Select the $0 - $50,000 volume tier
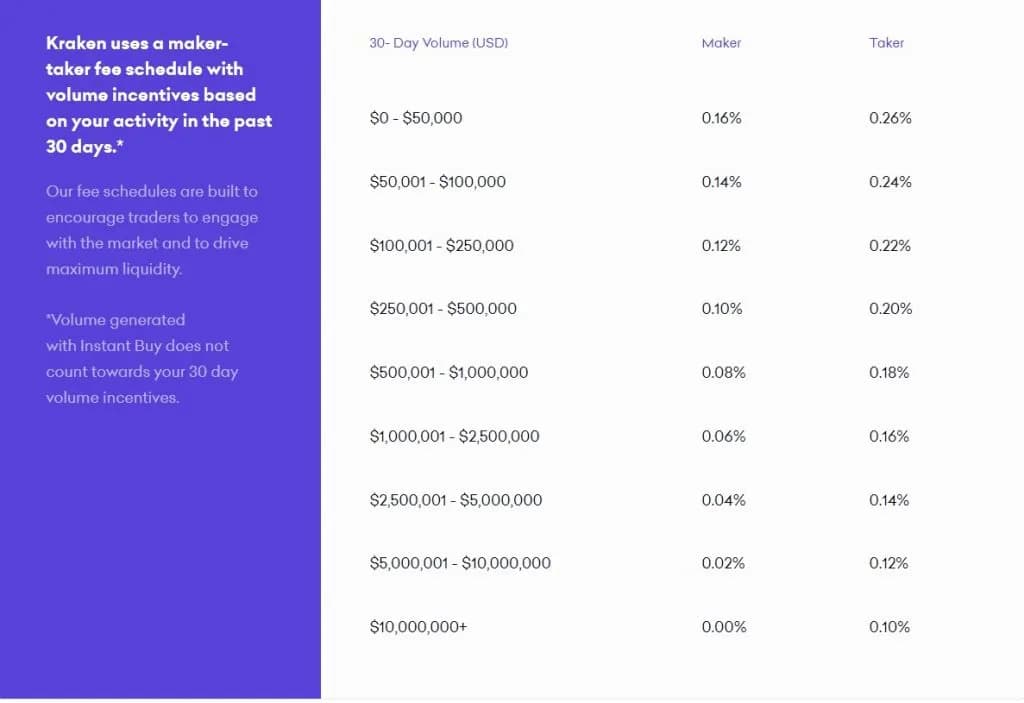This screenshot has height=703, width=1024. pos(416,118)
